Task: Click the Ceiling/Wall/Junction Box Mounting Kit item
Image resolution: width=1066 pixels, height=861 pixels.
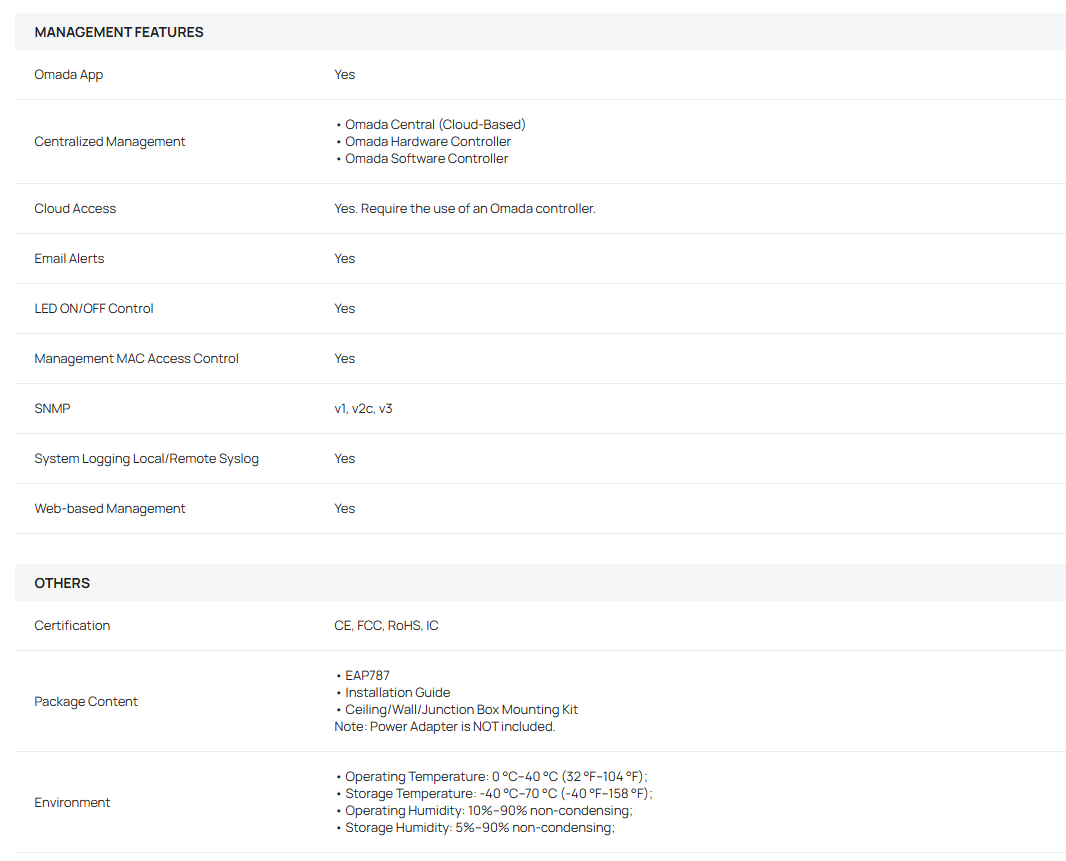Action: pos(461,710)
